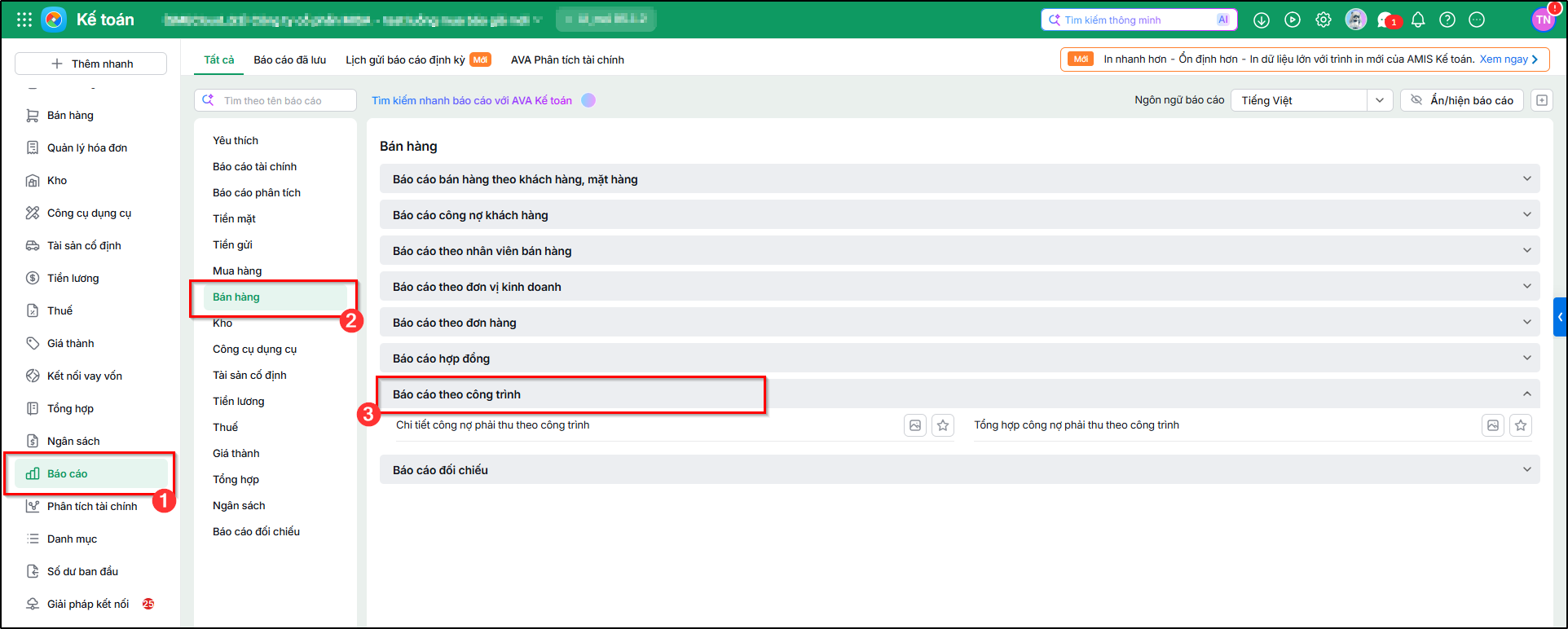
Task: Click the add-panel icon beside Ẩn/hiện báo cáo
Action: pos(1542,100)
